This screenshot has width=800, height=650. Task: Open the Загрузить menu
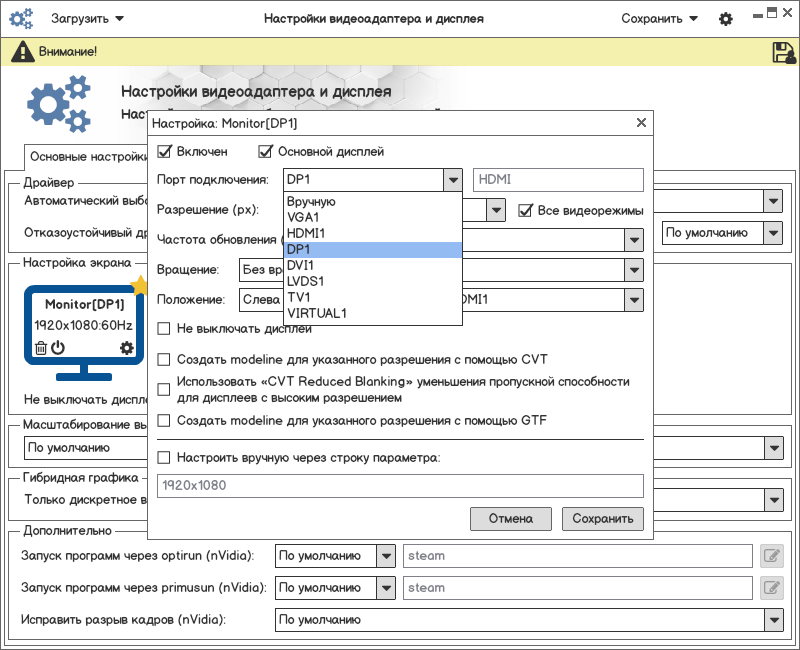[88, 19]
